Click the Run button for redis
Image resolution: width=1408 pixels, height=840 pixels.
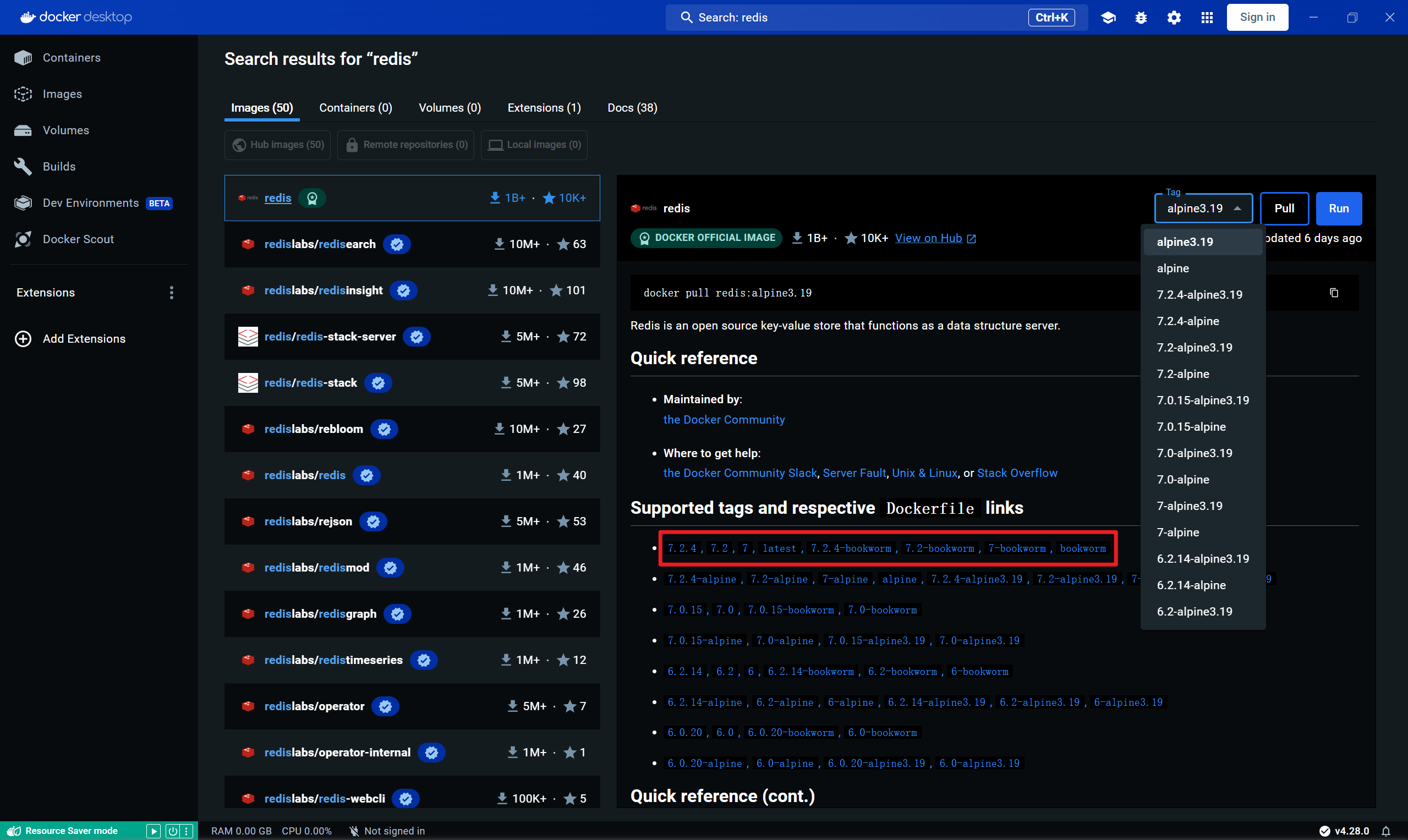click(x=1339, y=208)
